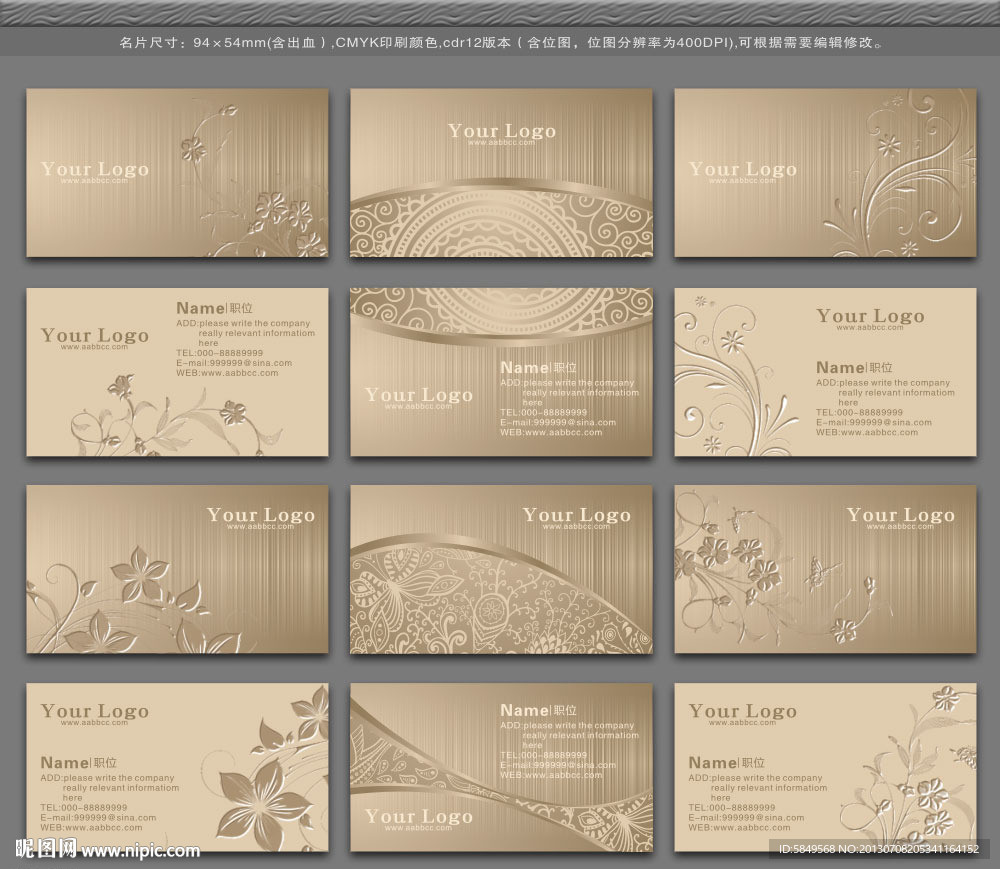Click 'TEL:000-88889999' on the flower sprig contact card

(219, 353)
